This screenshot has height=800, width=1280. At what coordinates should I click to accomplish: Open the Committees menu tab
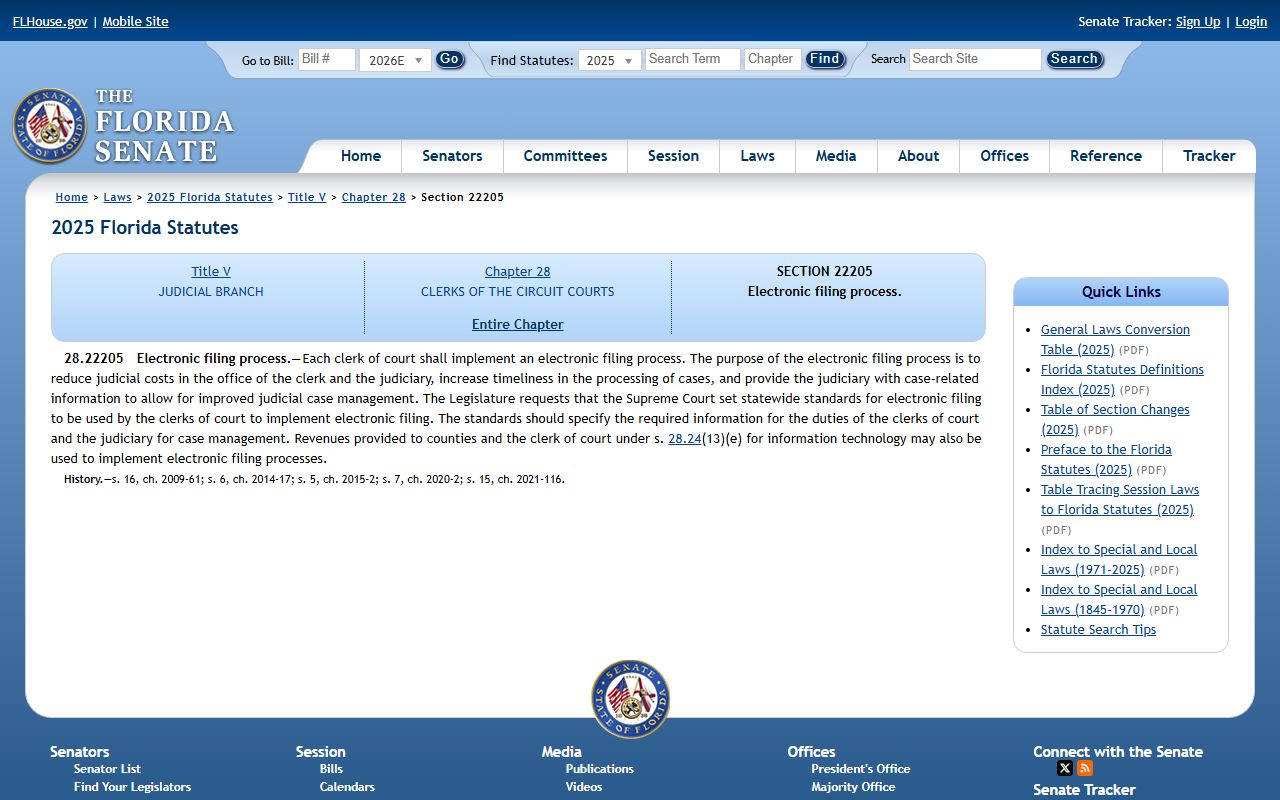[565, 156]
